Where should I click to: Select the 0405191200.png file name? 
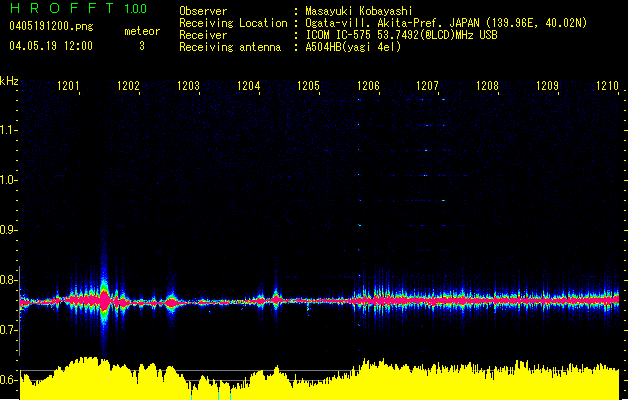tap(51, 26)
